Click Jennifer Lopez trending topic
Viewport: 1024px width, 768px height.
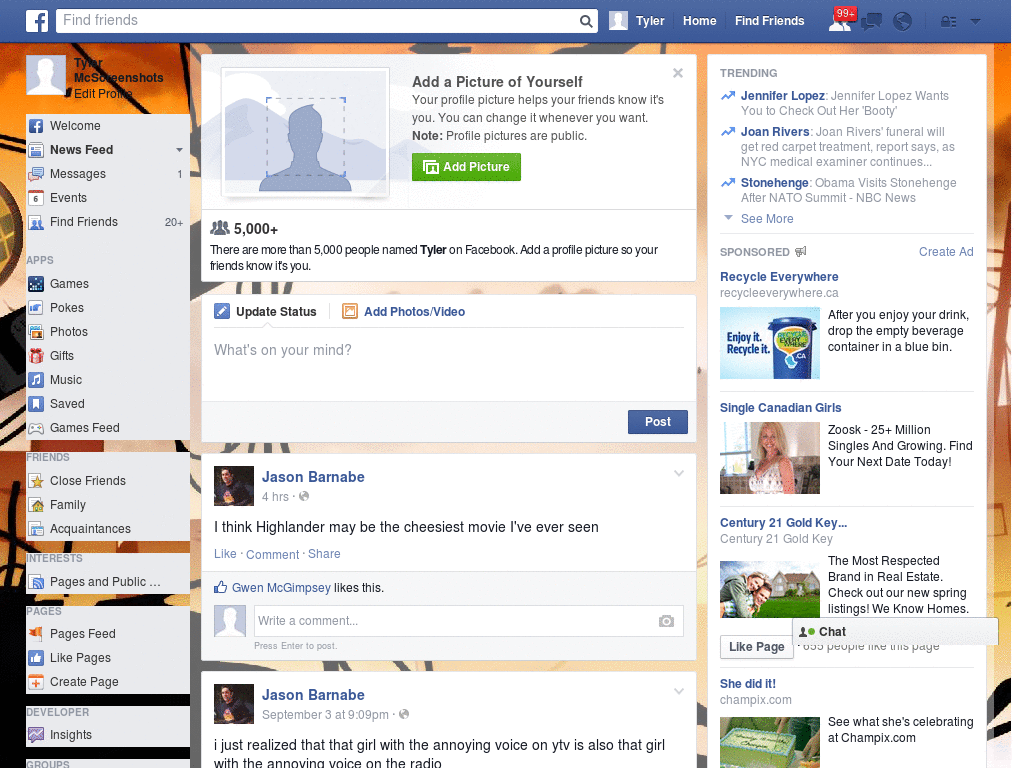click(782, 96)
